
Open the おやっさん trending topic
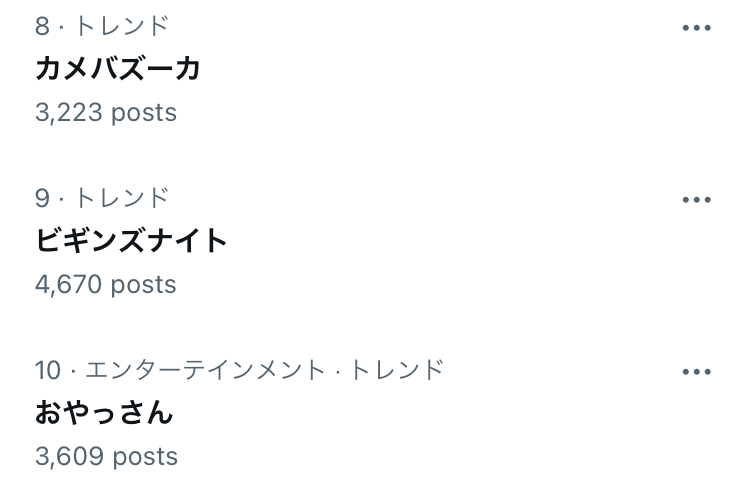104,413
